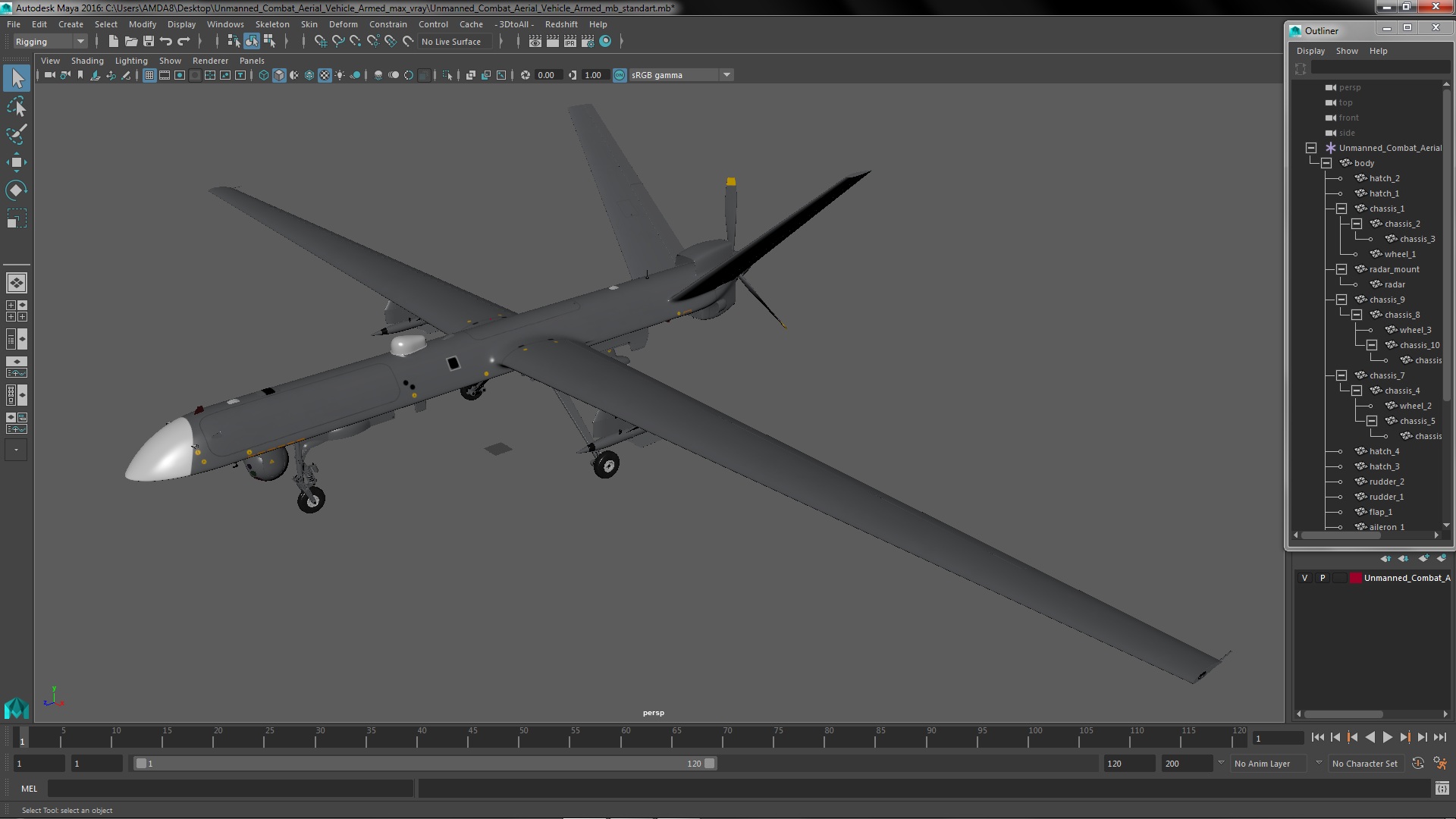Toggle textured display in viewport

click(x=325, y=75)
